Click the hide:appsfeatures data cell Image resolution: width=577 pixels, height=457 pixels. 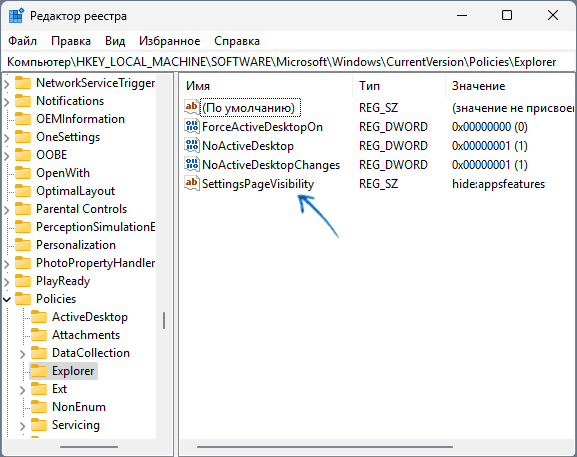click(x=498, y=184)
